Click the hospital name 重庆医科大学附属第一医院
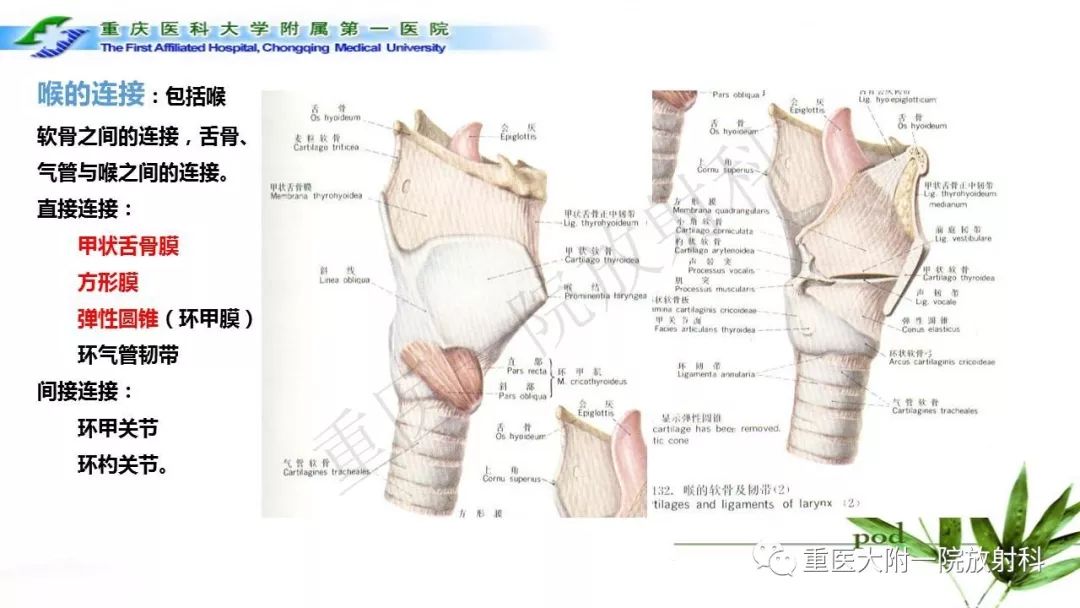 coord(274,29)
